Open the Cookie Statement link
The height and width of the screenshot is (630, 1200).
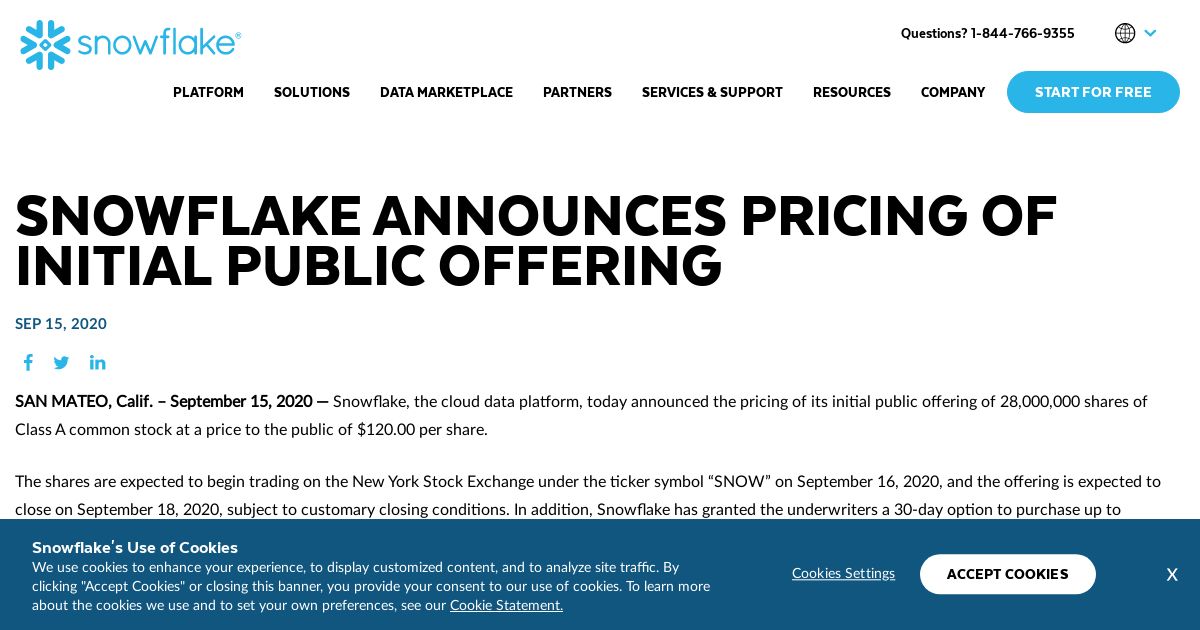coord(506,605)
